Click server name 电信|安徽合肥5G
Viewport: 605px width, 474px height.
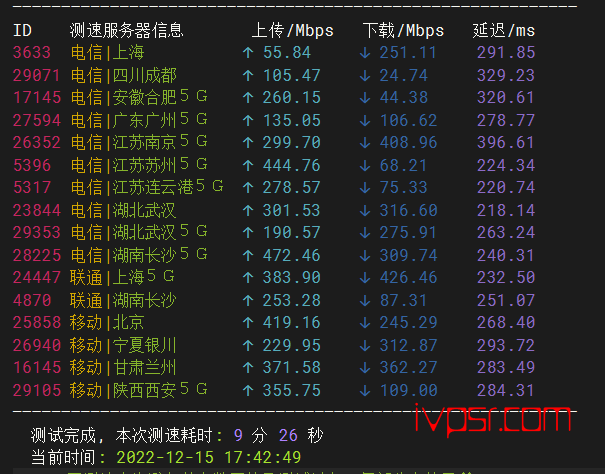(x=139, y=97)
